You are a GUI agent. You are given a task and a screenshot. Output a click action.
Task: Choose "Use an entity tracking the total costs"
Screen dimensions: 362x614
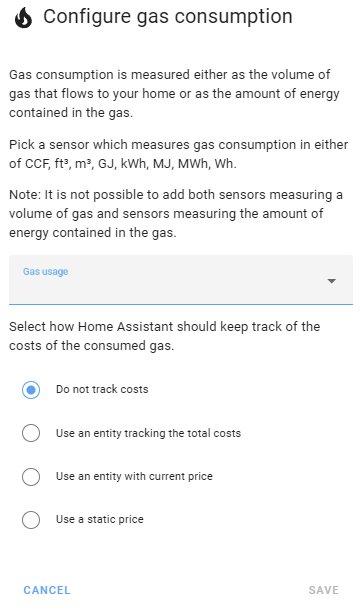(x=31, y=433)
